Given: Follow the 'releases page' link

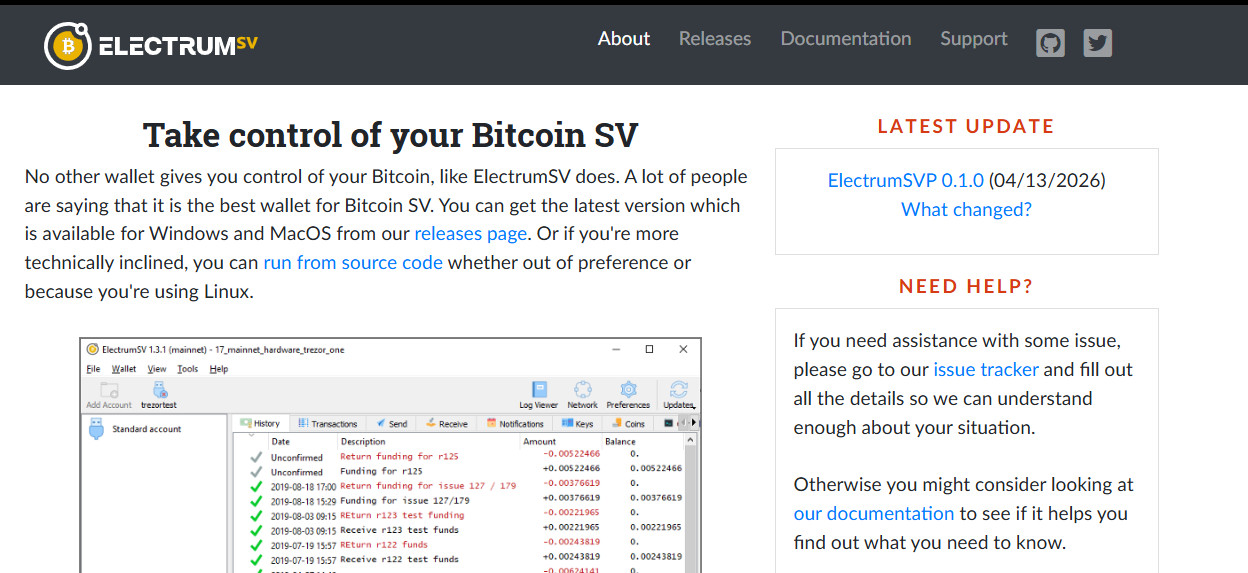Looking at the screenshot, I should [x=471, y=234].
